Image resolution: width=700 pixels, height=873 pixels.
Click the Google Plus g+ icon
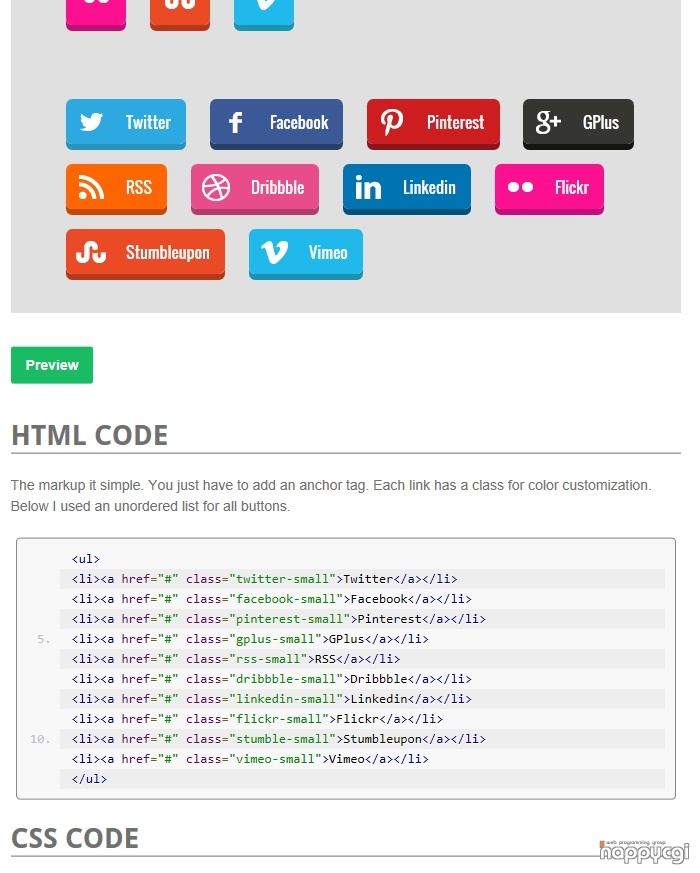[x=548, y=122]
